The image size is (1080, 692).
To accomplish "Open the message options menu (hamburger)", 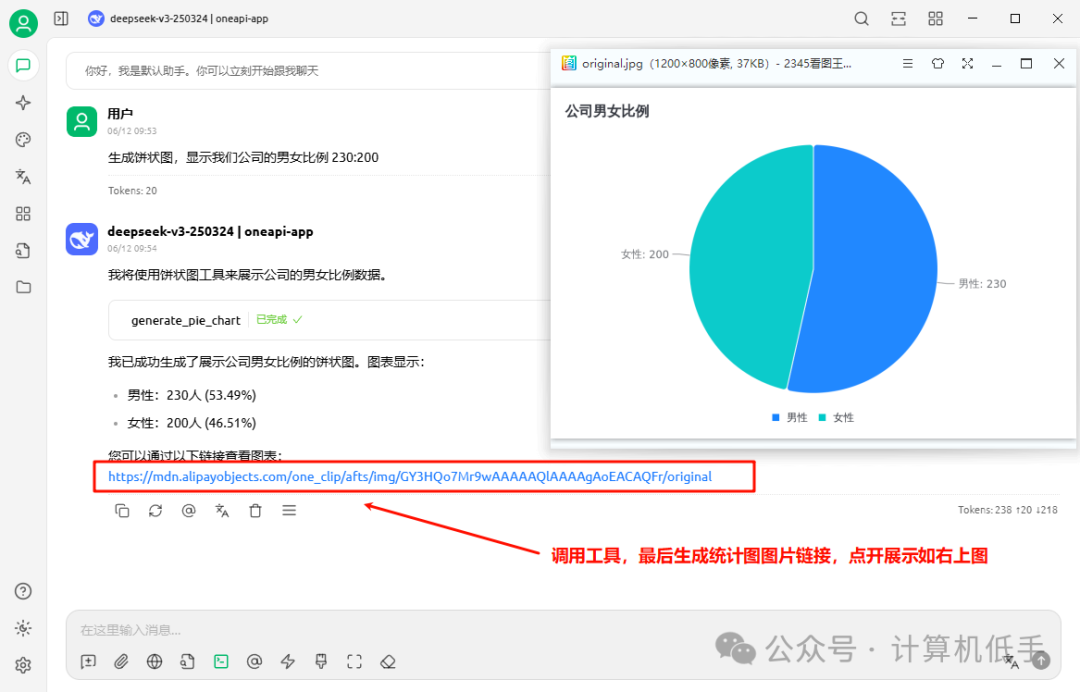I will click(289, 510).
